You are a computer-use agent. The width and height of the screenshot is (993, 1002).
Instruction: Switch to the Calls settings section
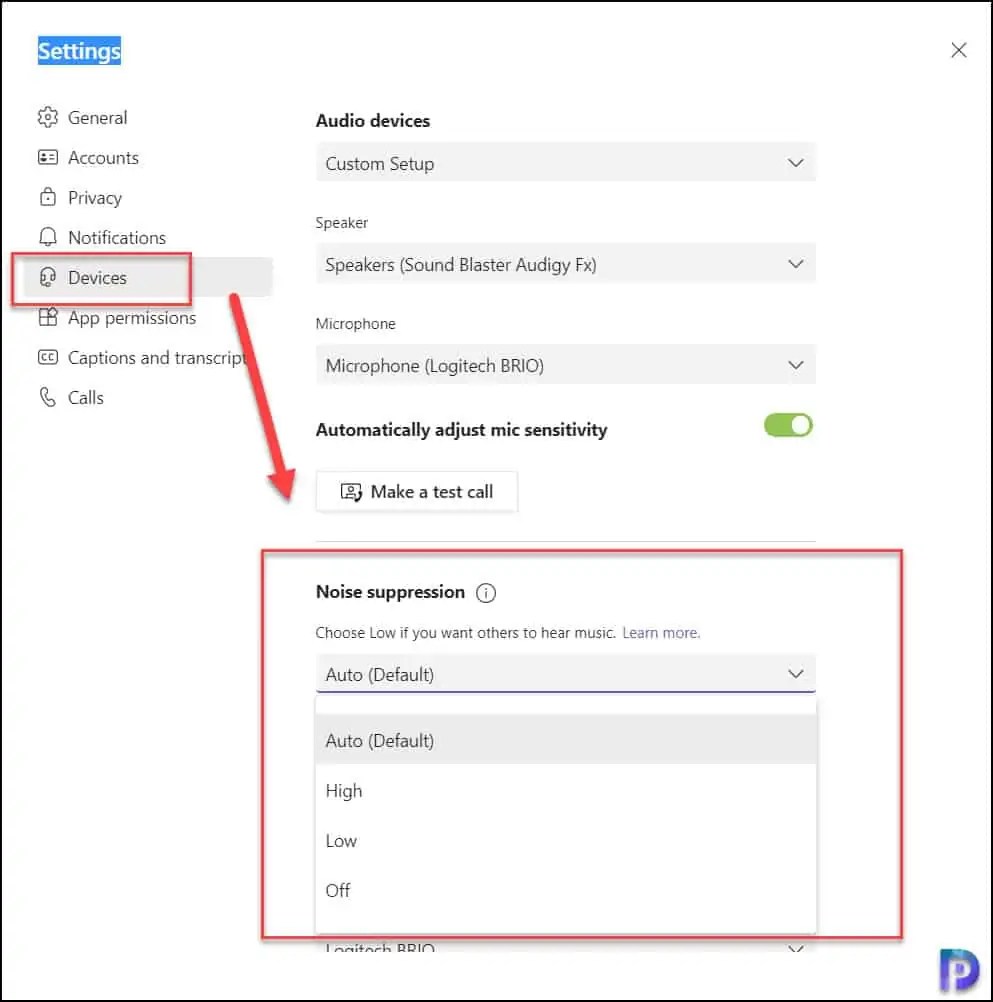click(85, 397)
